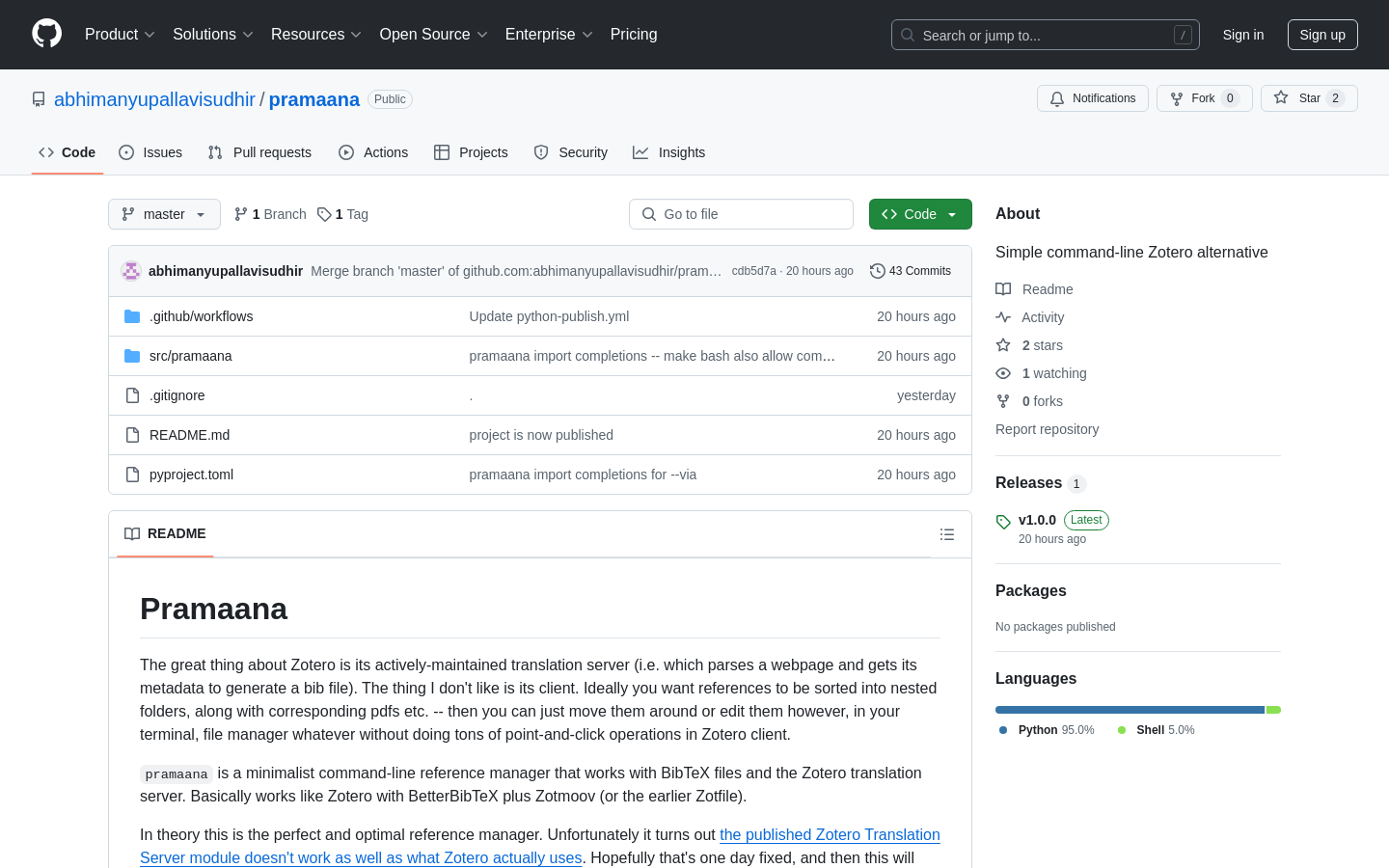Click the Shell 5.0% language label
This screenshot has height=868, width=1389.
tap(1157, 730)
